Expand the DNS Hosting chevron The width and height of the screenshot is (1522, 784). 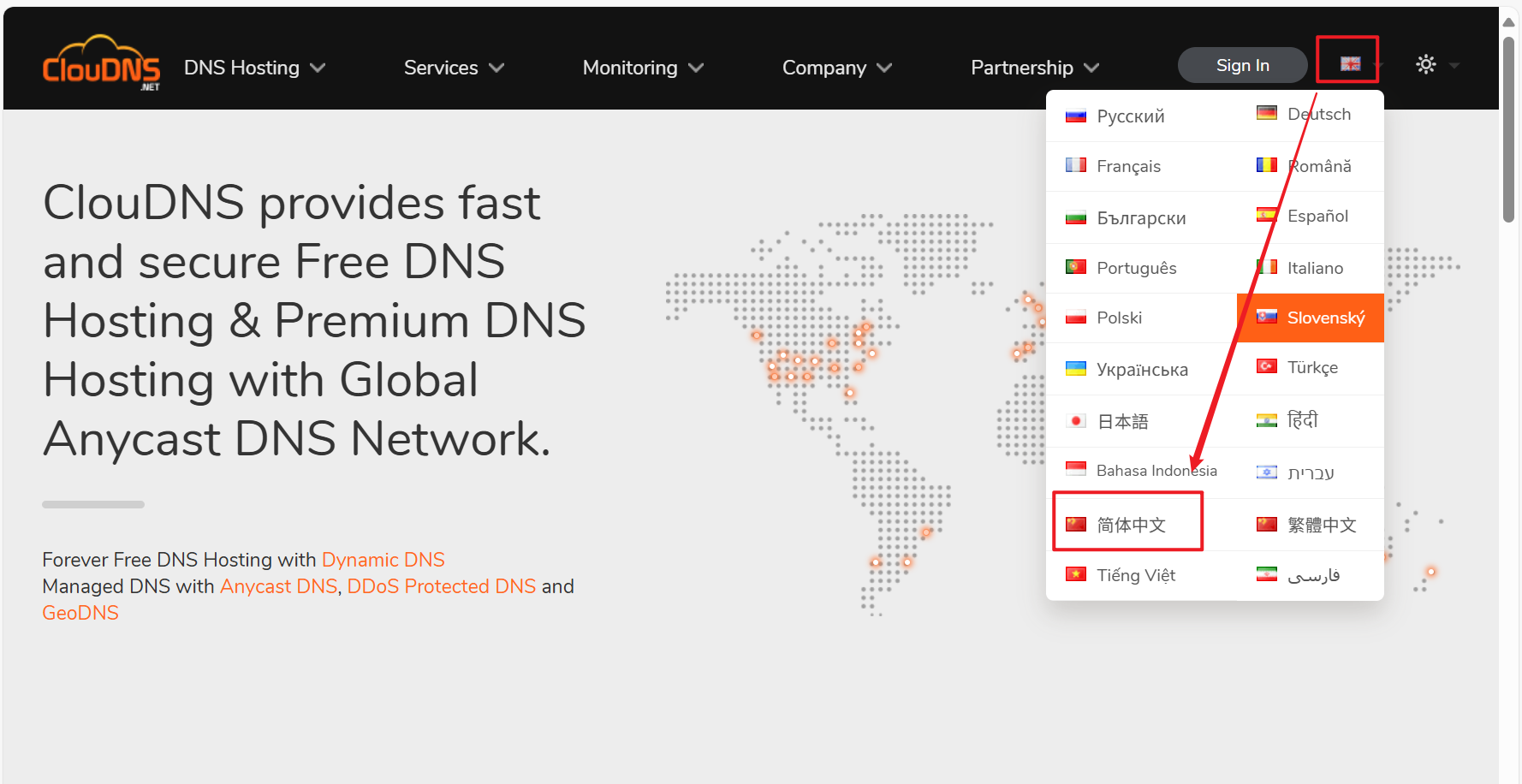(318, 68)
